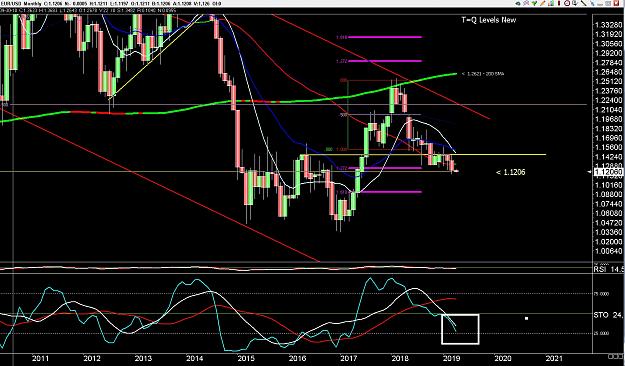Click the 75.0000 level on the stochastic scale
This screenshot has width=625, height=366.
pos(602,293)
